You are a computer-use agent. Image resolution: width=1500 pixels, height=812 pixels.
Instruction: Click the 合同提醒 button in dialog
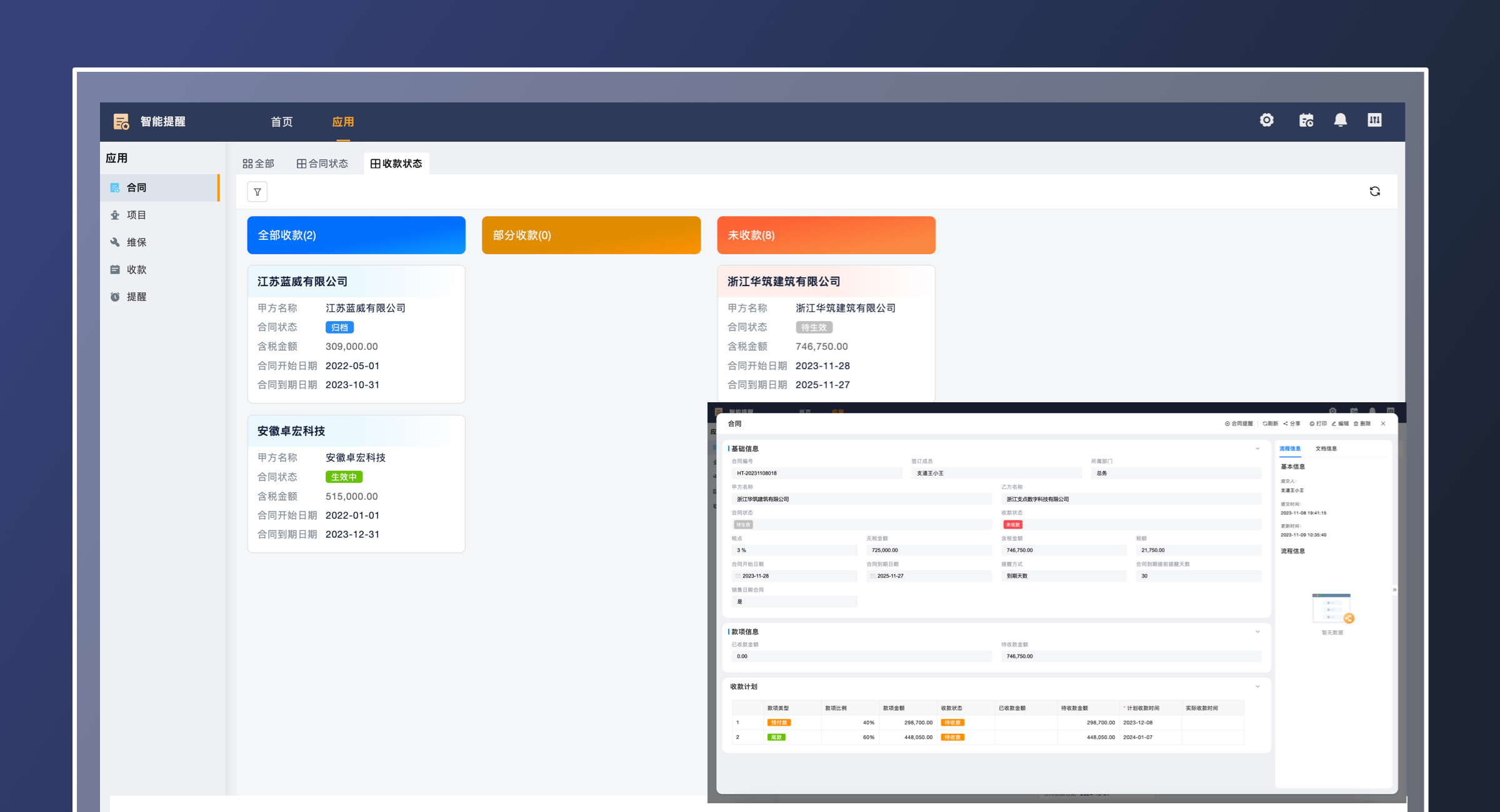click(1238, 423)
